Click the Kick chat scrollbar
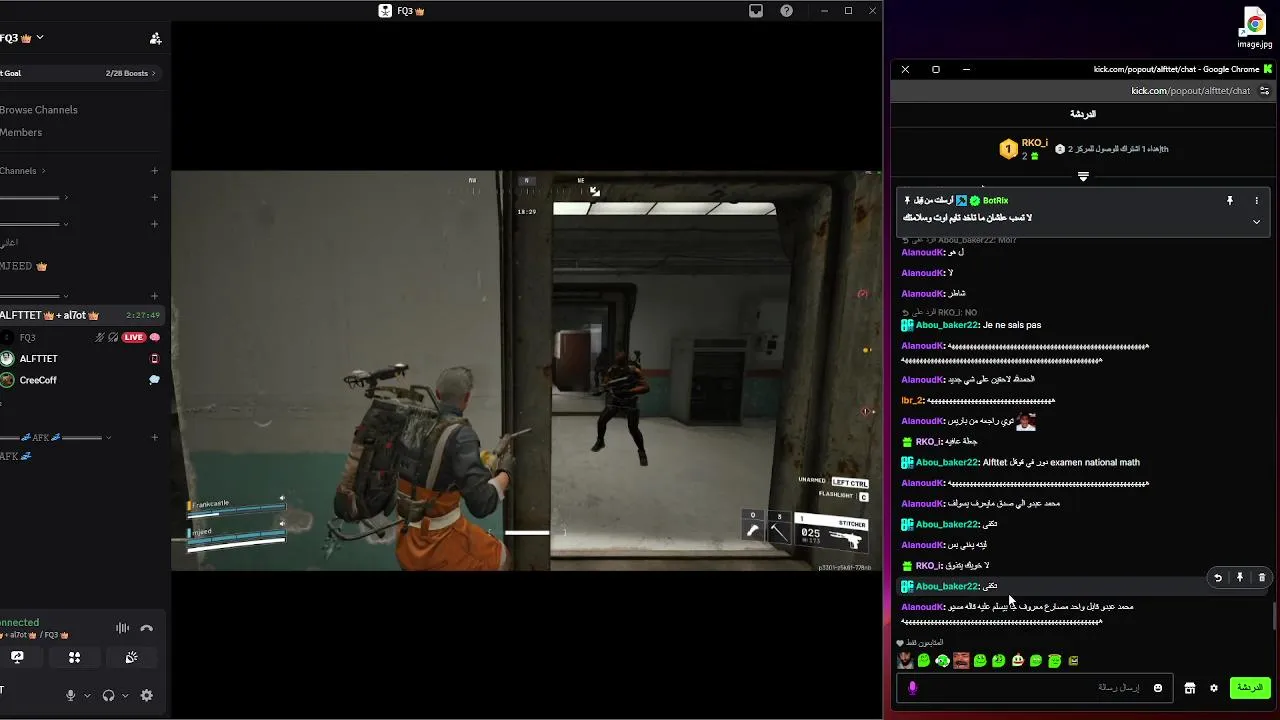Image resolution: width=1280 pixels, height=720 pixels. 1274,617
